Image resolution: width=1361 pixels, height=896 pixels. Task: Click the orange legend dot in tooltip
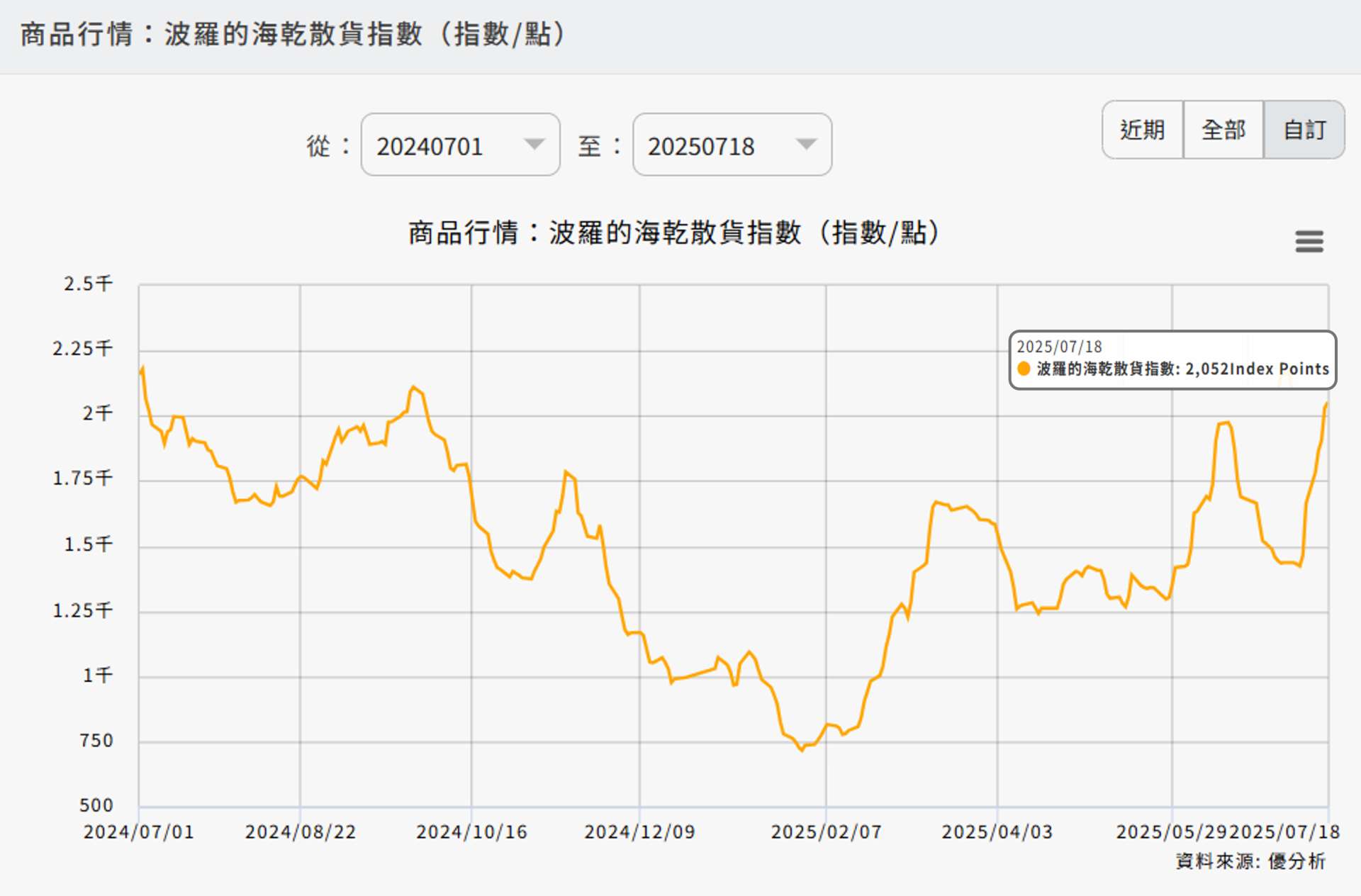click(x=1024, y=369)
